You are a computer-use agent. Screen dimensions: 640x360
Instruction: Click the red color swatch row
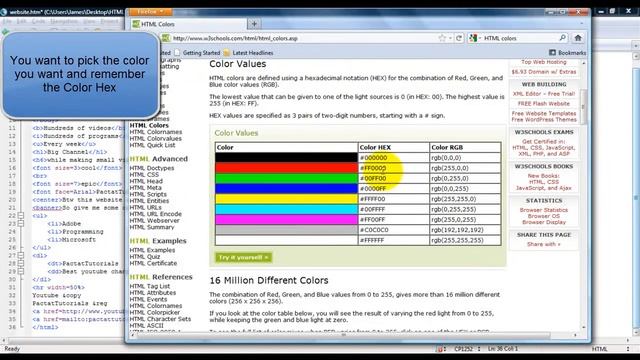point(286,168)
